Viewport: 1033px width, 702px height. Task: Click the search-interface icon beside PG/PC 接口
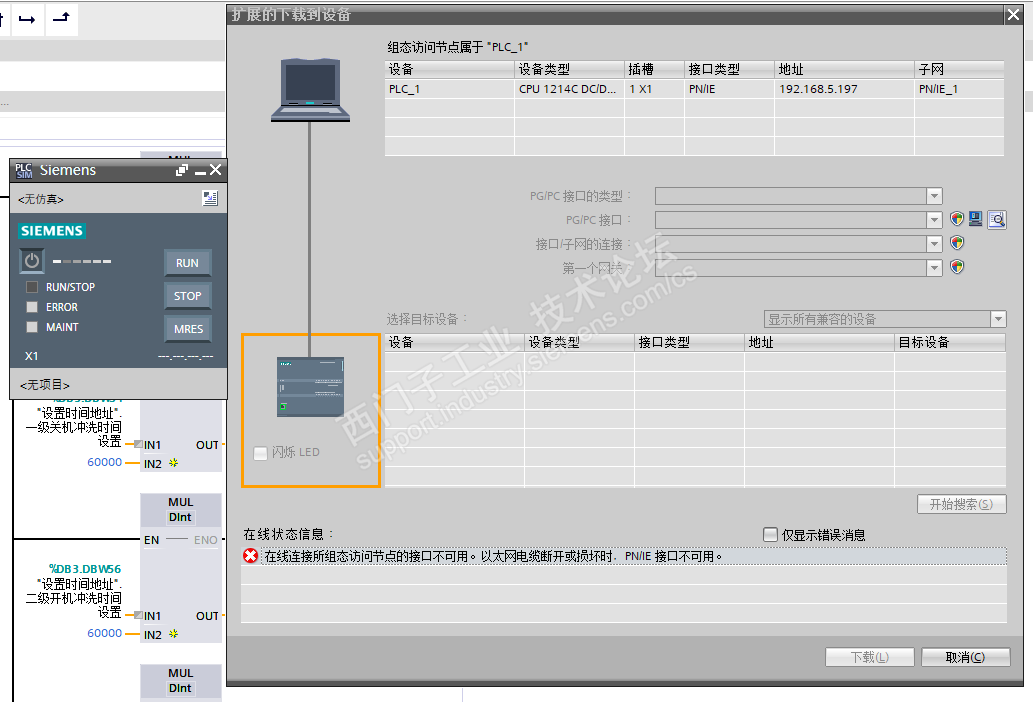click(x=997, y=219)
